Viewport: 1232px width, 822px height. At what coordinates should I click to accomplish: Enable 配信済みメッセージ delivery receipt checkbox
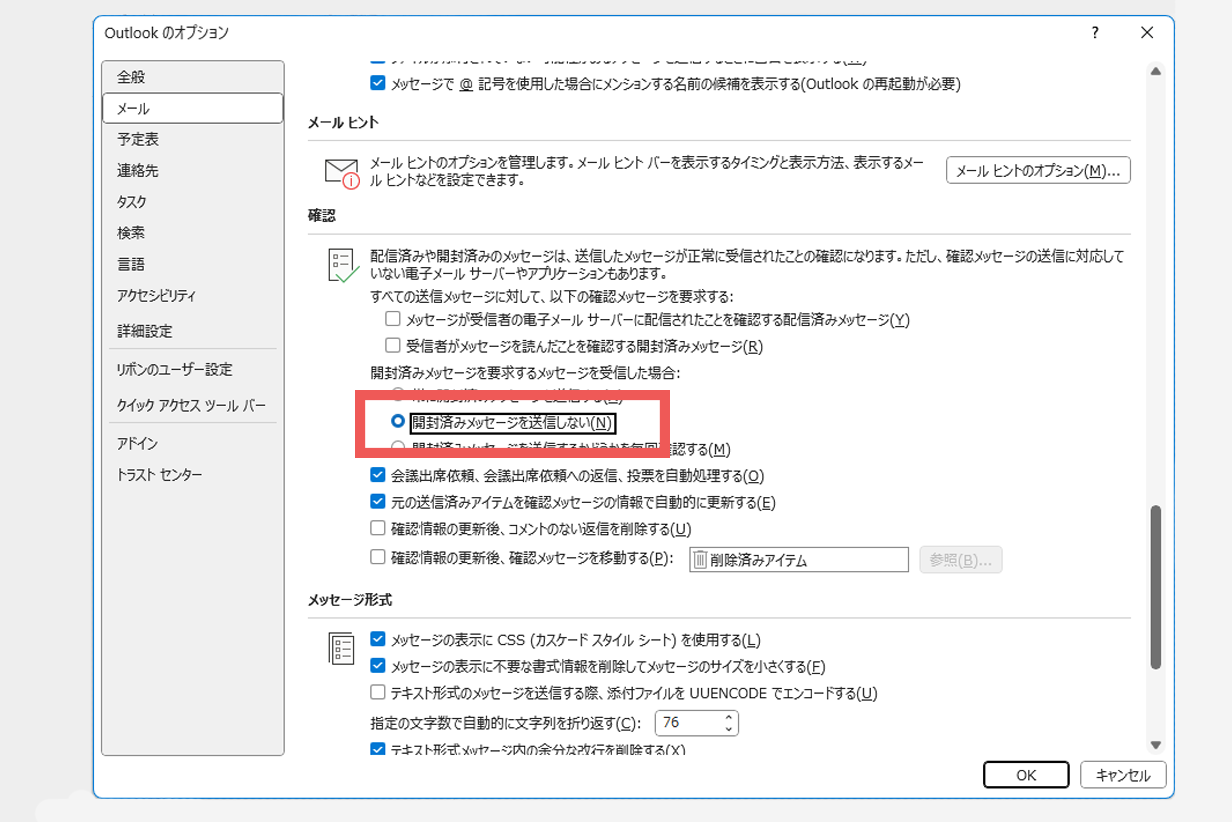point(393,320)
